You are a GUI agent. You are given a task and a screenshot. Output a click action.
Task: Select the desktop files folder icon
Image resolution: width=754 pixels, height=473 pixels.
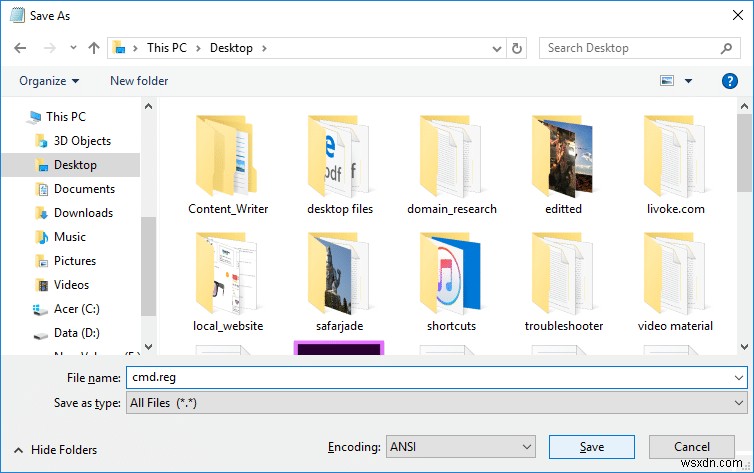click(339, 156)
